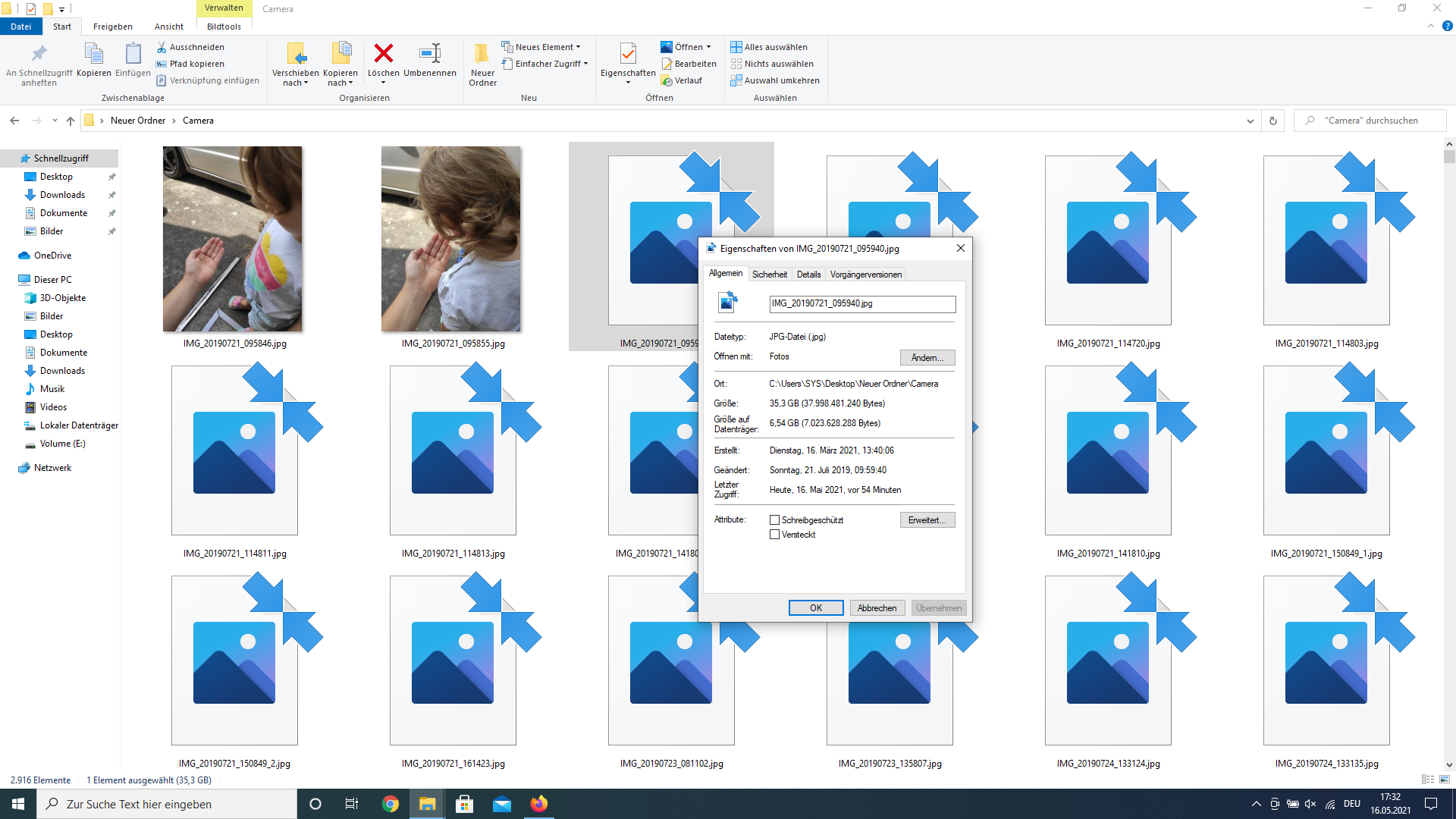Copy the file path with Pfad kopieren

[190, 64]
